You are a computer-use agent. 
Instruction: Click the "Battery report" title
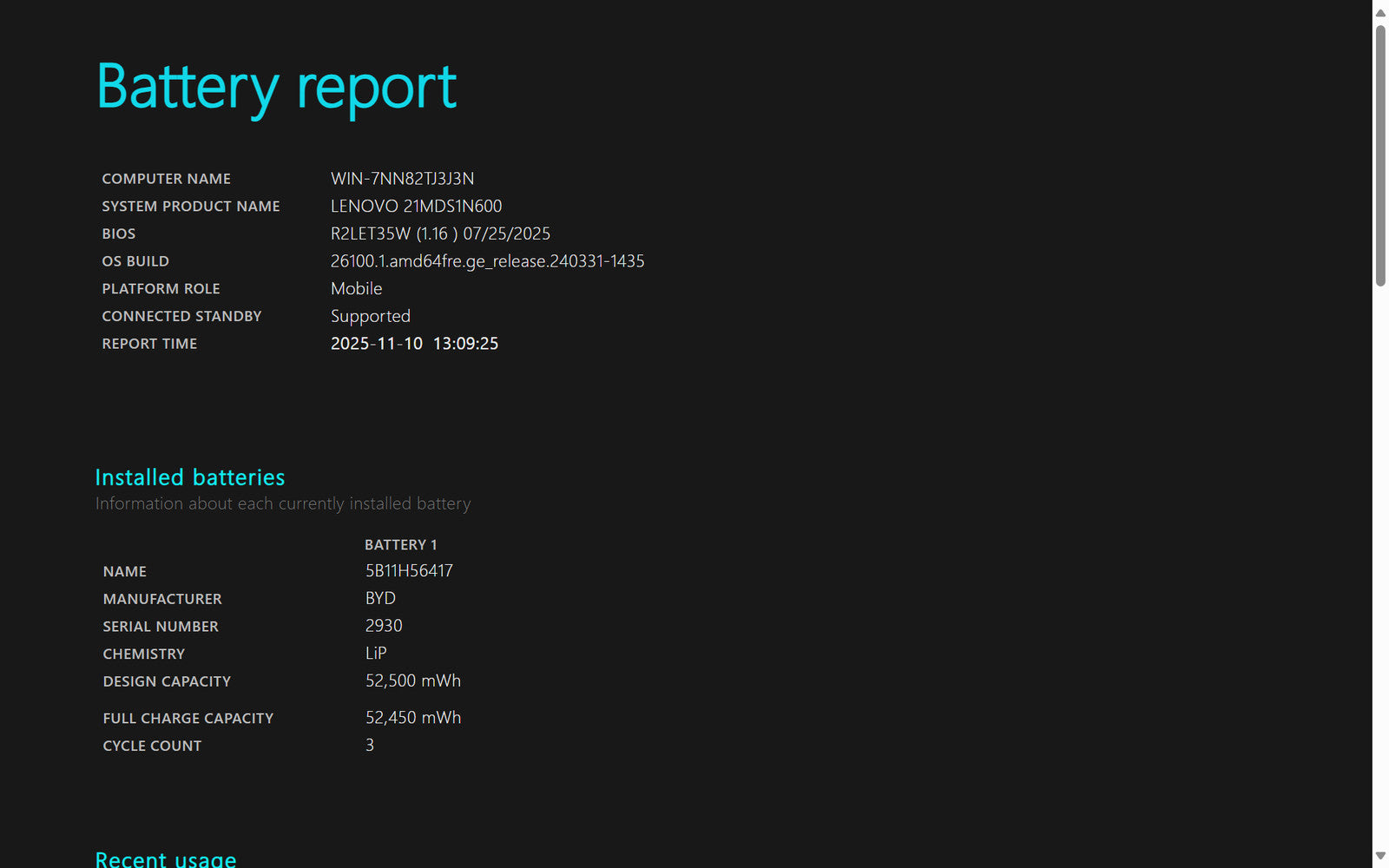276,88
